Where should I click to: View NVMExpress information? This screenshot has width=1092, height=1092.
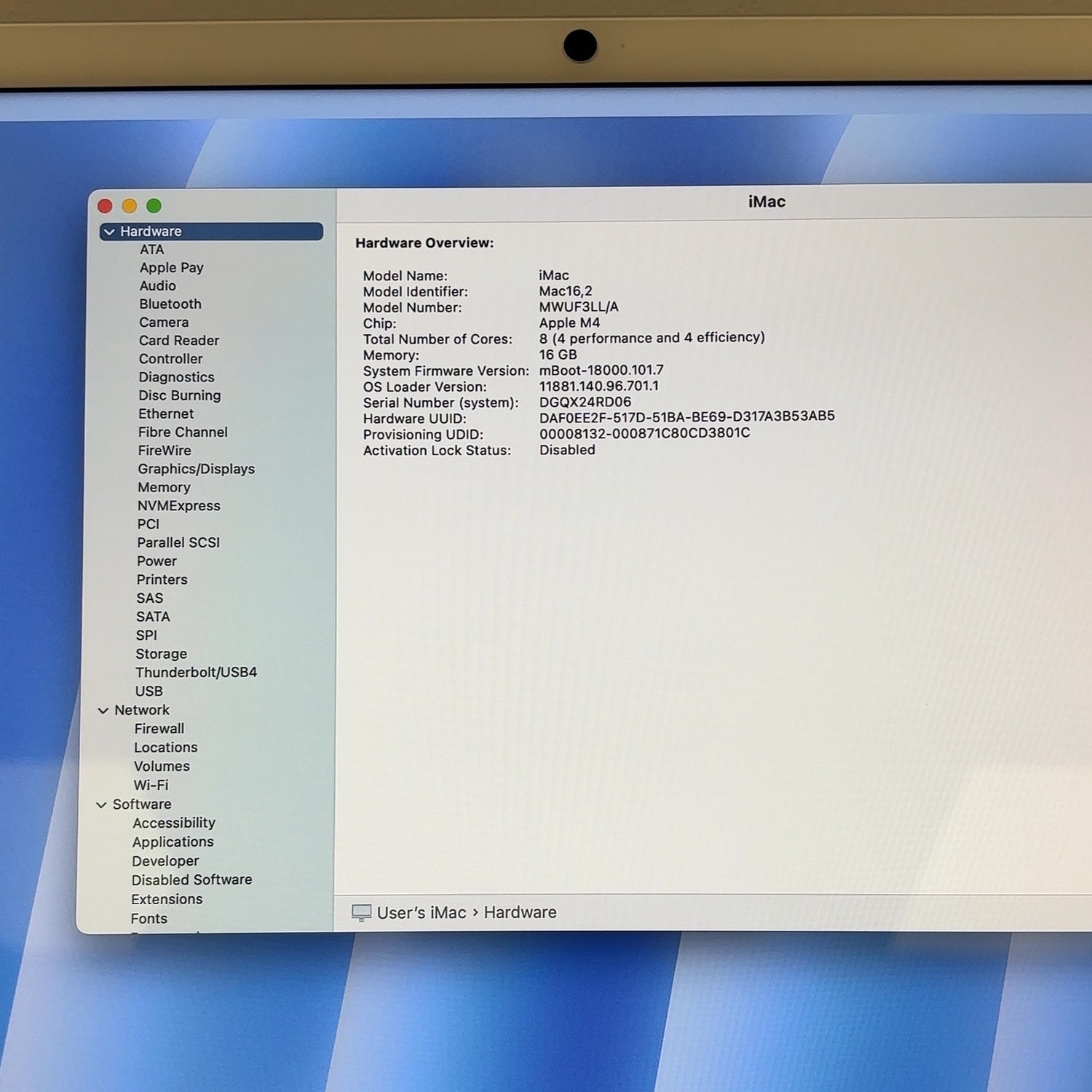point(179,506)
